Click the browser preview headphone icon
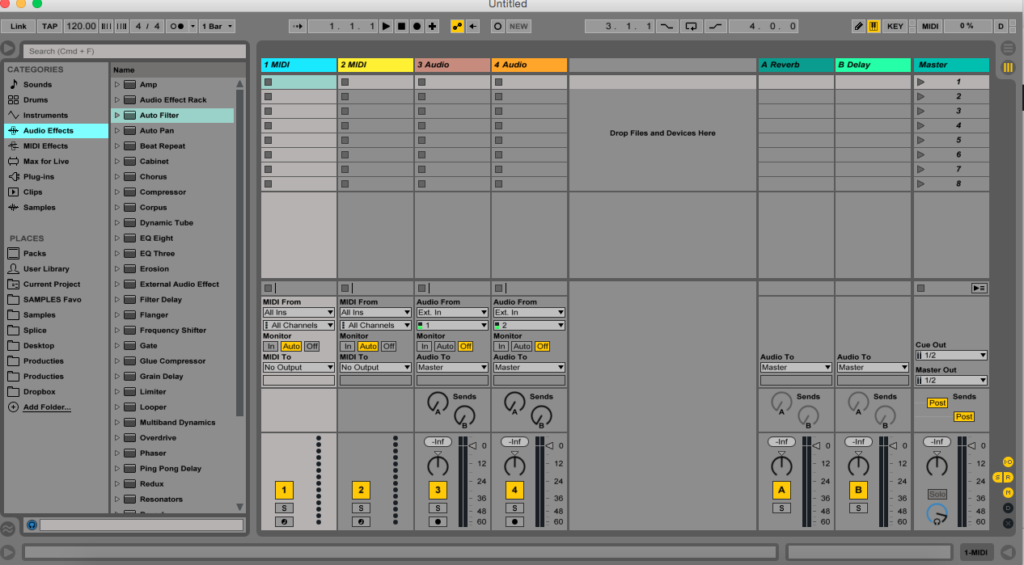1024x565 pixels. pos(31,525)
